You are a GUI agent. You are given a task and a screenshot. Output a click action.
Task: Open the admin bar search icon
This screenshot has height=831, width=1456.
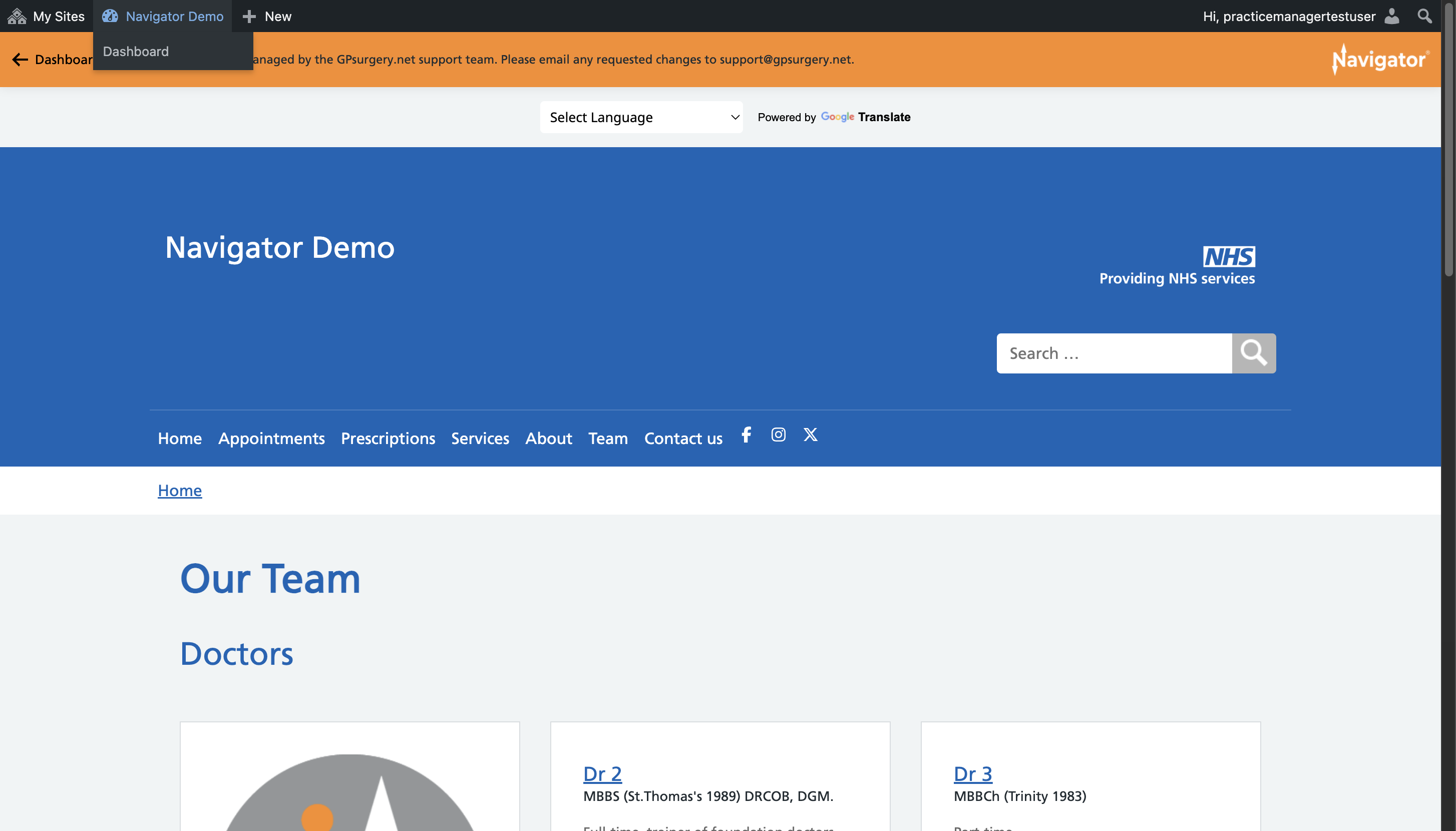[1424, 16]
